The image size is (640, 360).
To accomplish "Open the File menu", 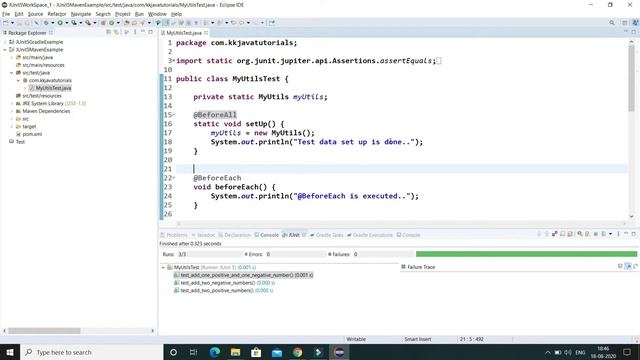I will click(x=6, y=14).
